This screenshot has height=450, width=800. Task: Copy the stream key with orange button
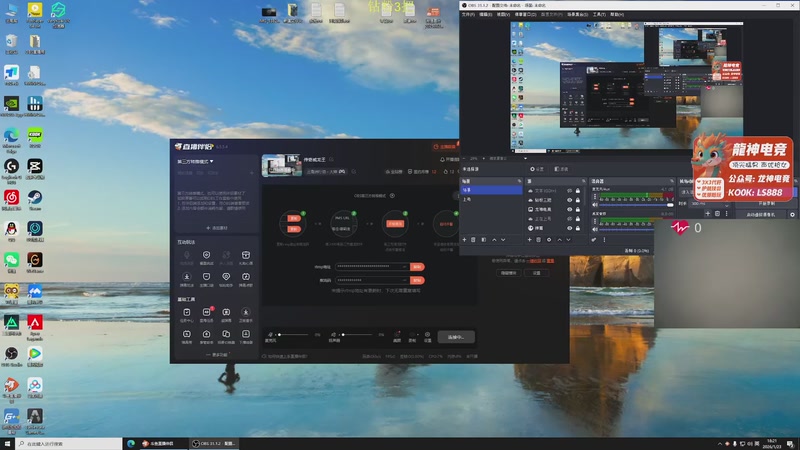coord(417,280)
